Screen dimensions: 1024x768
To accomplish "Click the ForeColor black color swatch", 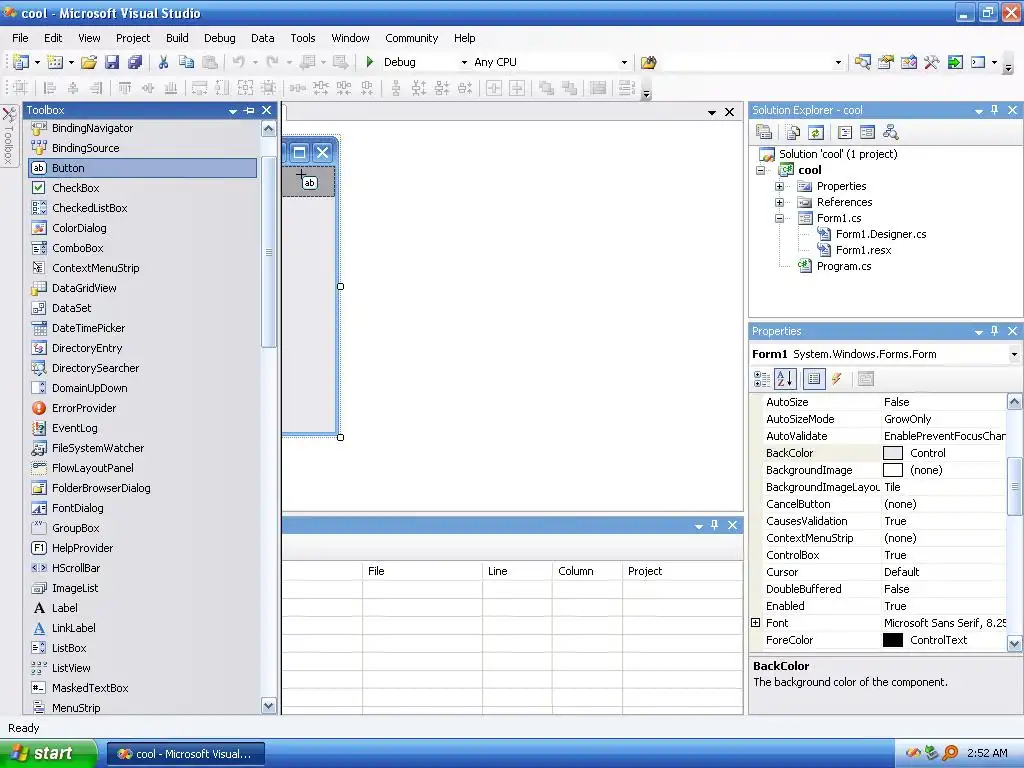I will (892, 640).
